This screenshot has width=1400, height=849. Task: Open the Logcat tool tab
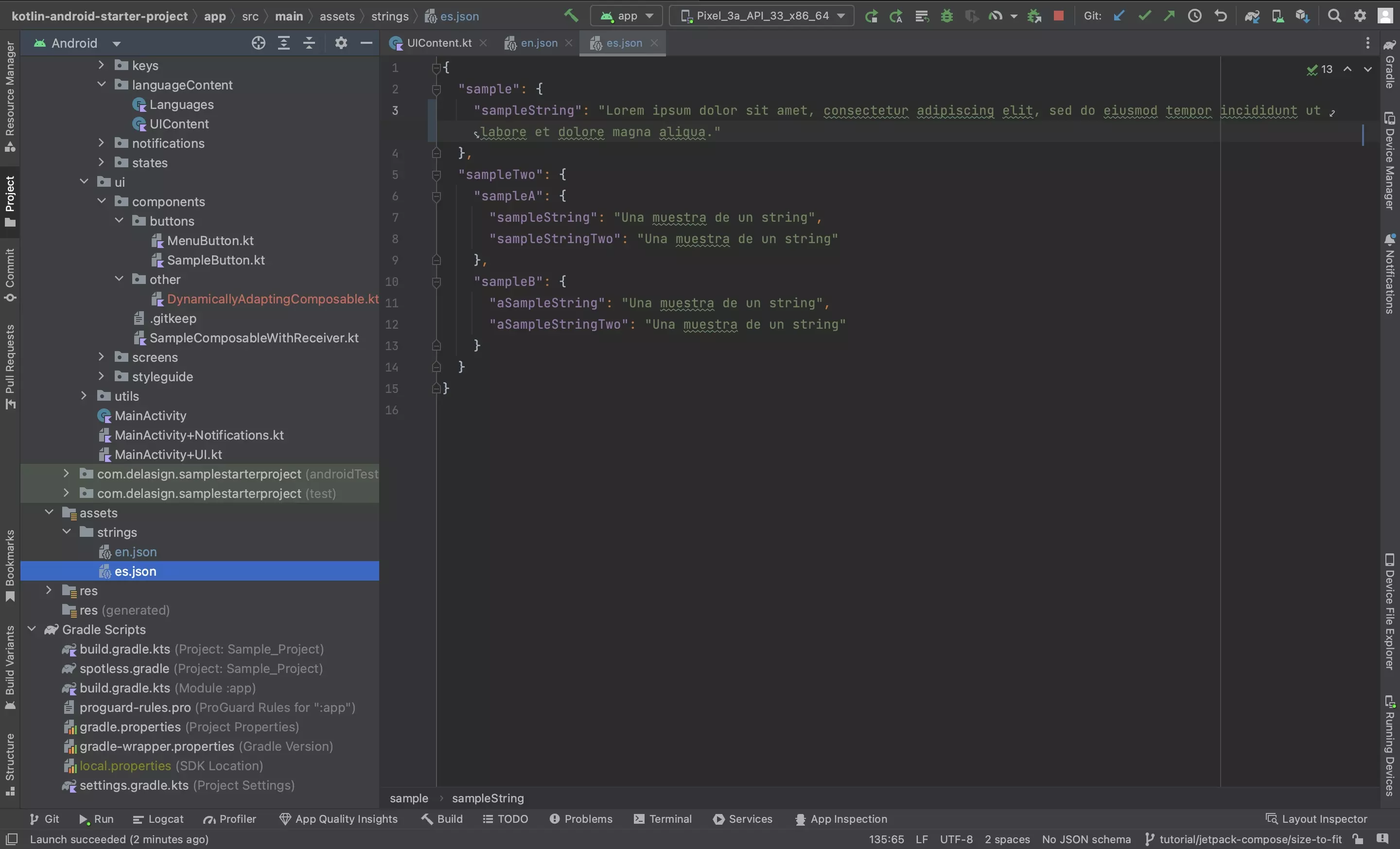coord(158,819)
